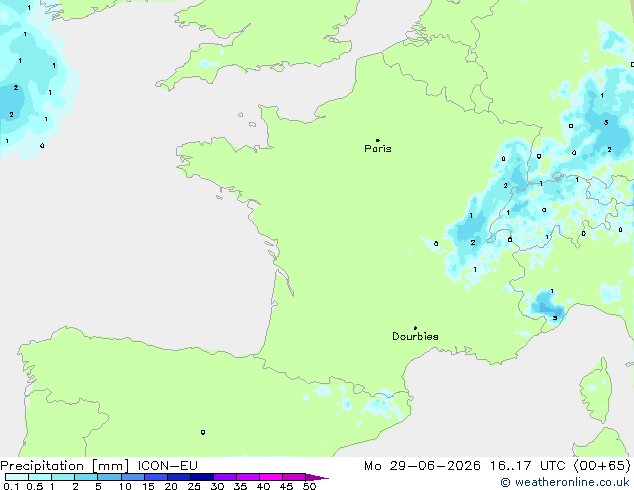
Task: Select legend swatch between 5 and 10
Action: coord(109,477)
